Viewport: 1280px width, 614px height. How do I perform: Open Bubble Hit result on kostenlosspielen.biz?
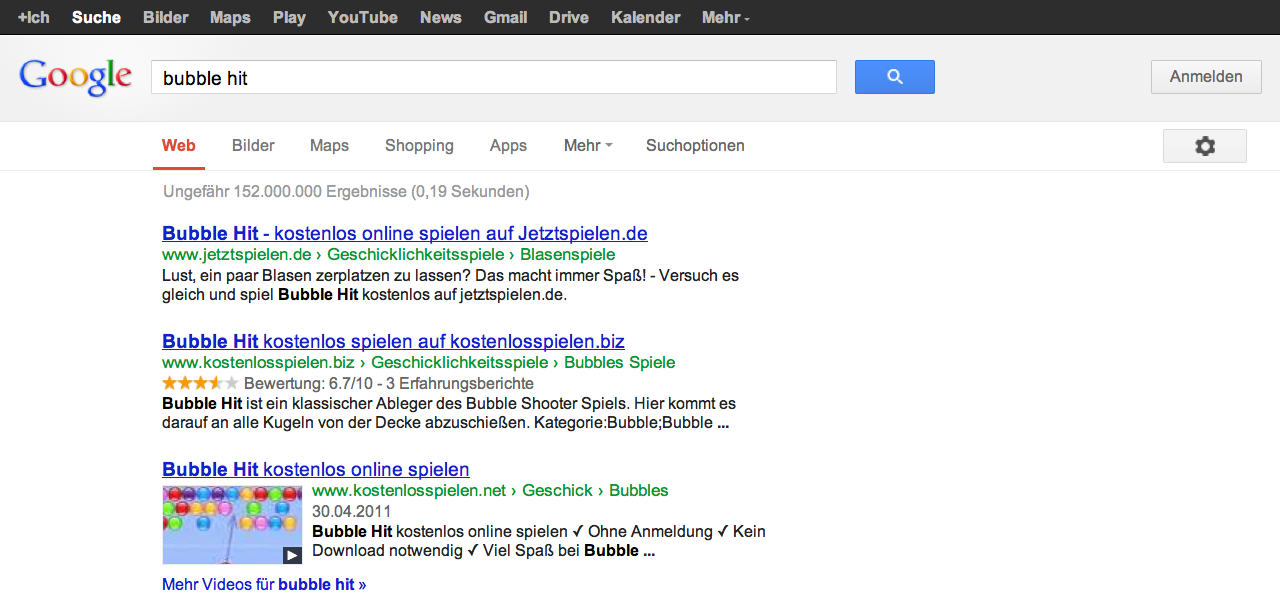[393, 341]
